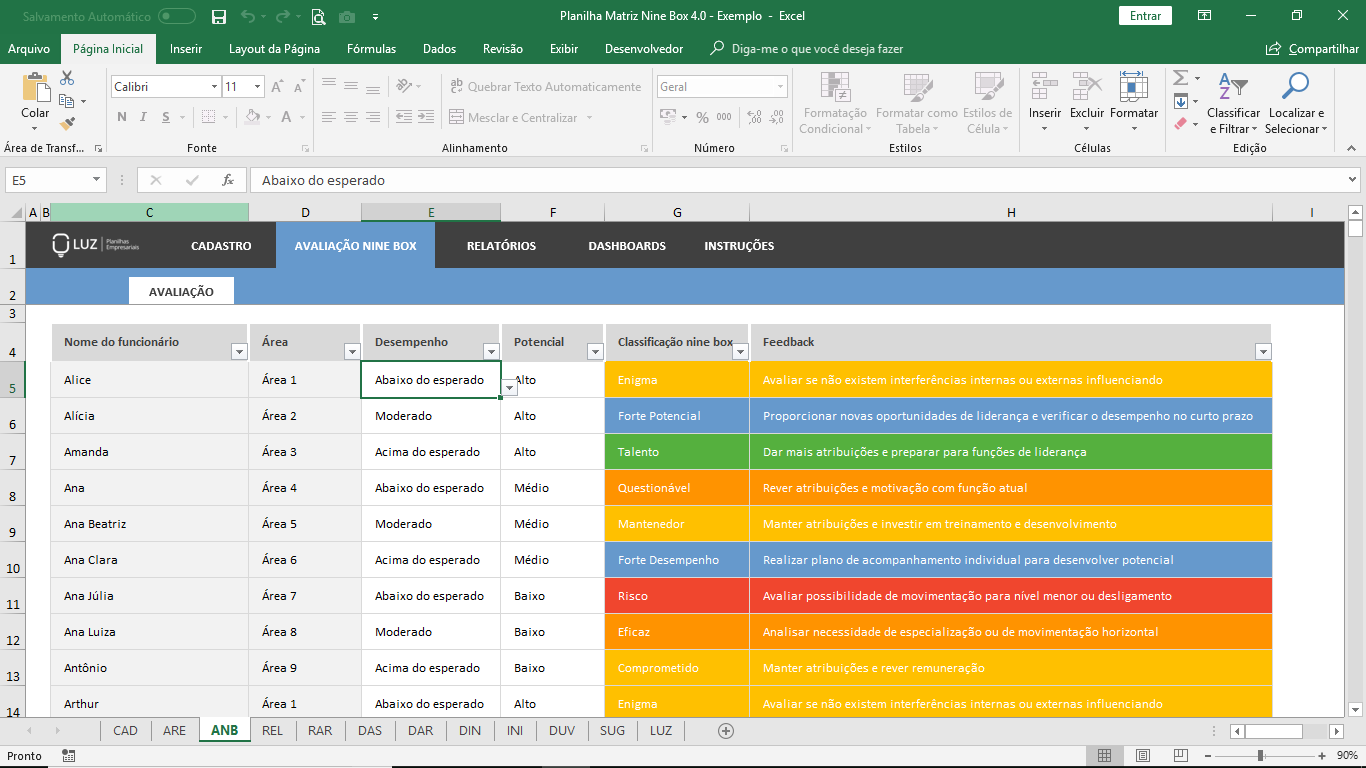Viewport: 1366px width, 768px height.
Task: Open the Desempenho column filter dropdown
Action: coord(491,351)
